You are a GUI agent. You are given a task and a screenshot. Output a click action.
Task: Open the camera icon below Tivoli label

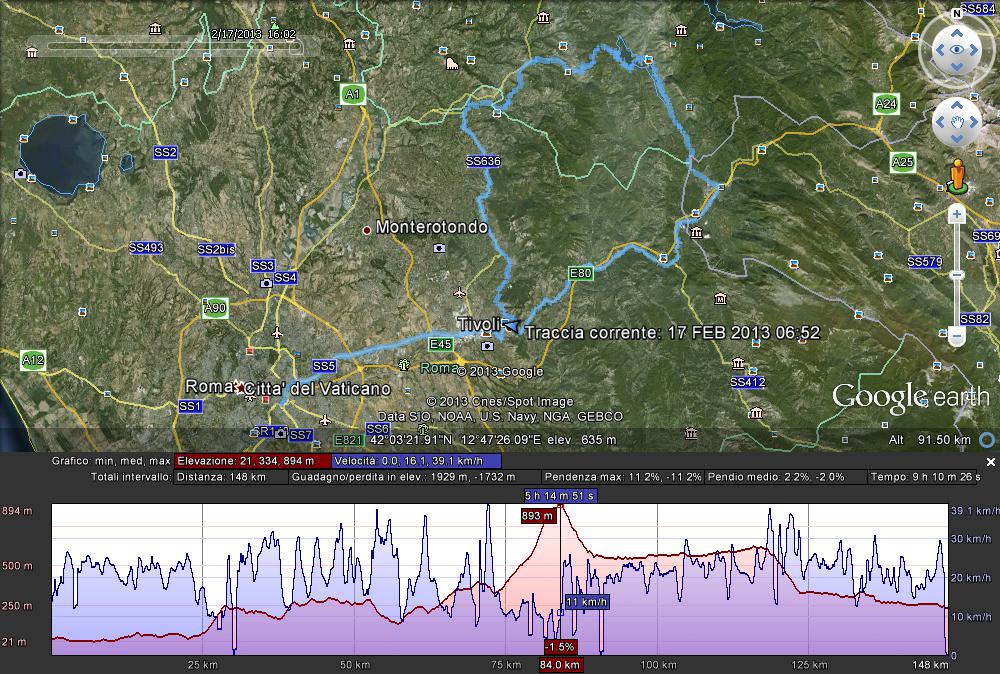pyautogui.click(x=487, y=346)
